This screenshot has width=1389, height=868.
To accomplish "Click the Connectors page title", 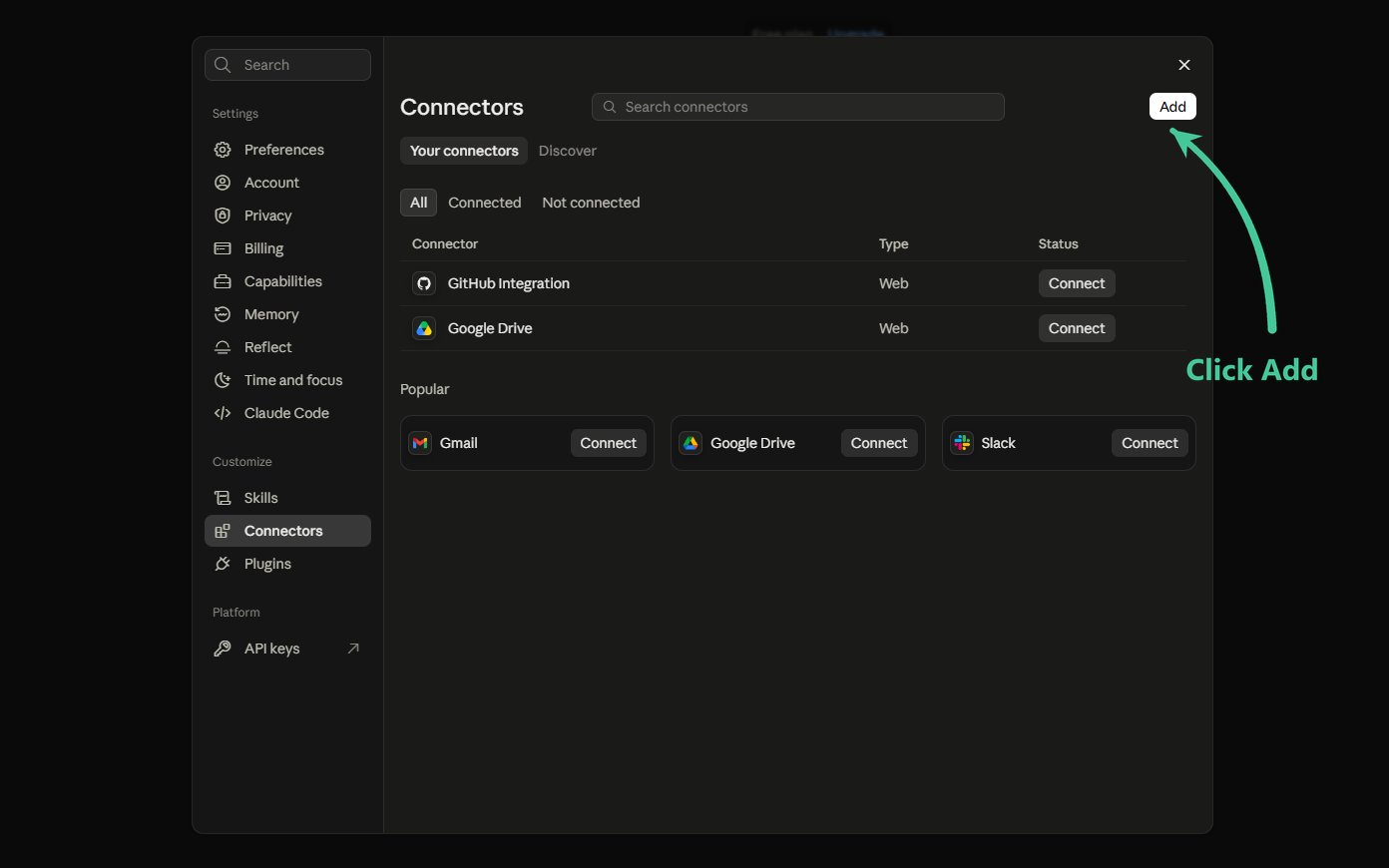I will point(462,107).
